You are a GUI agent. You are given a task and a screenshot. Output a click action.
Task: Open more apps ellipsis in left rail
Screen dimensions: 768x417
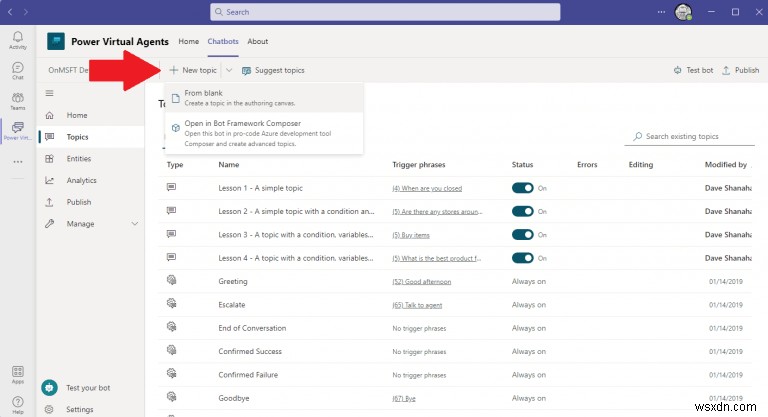[x=18, y=162]
